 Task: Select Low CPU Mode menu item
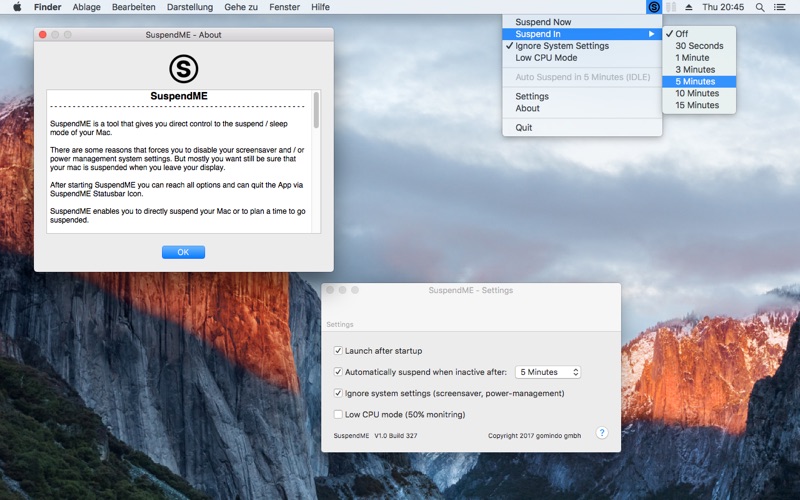[x=582, y=58]
